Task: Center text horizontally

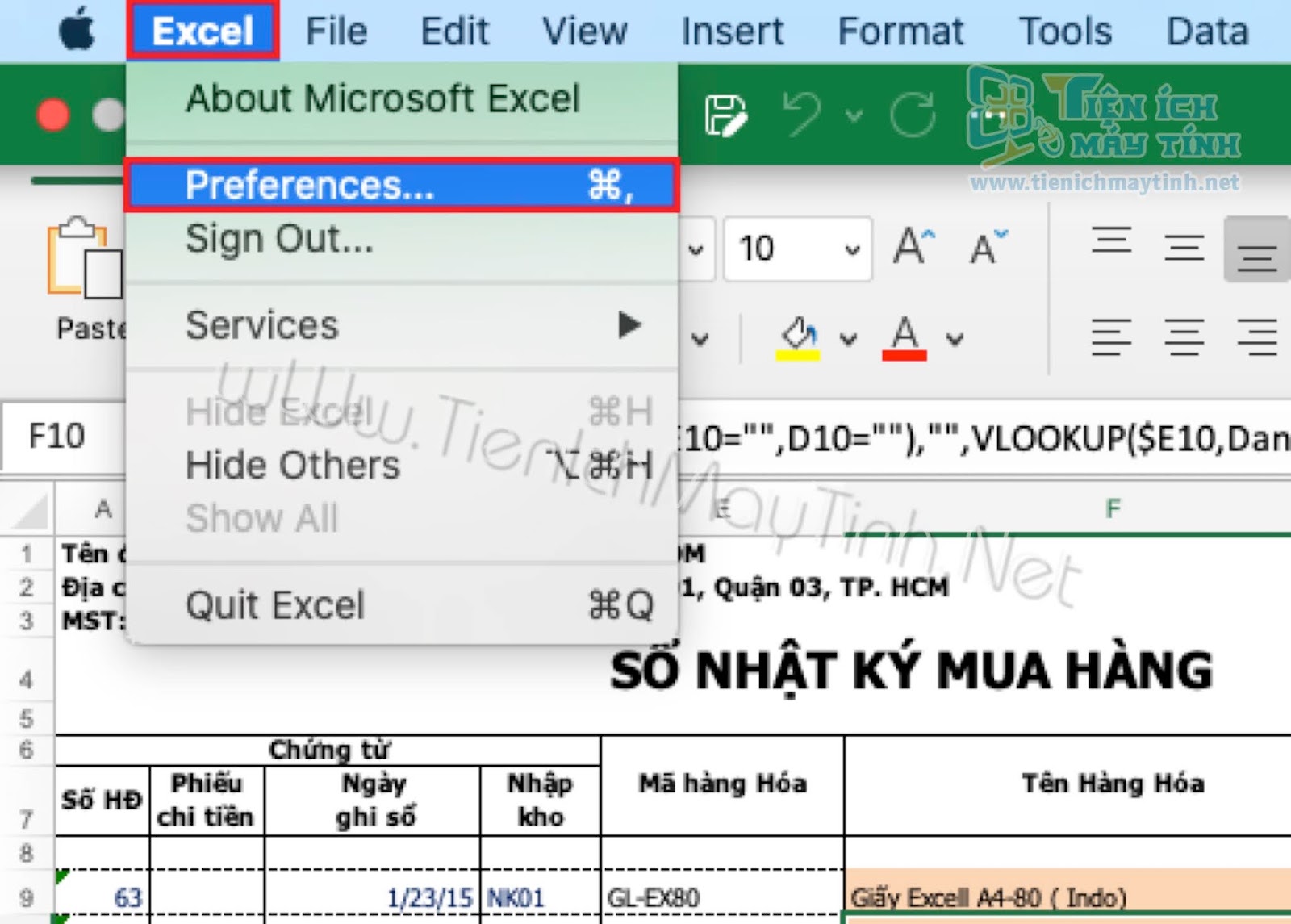Action: [x=1184, y=337]
